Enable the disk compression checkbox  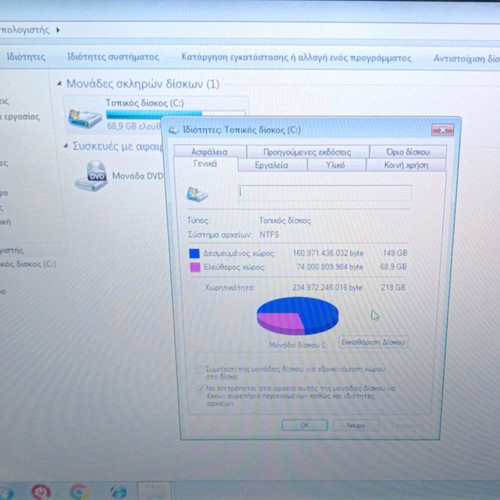200,369
